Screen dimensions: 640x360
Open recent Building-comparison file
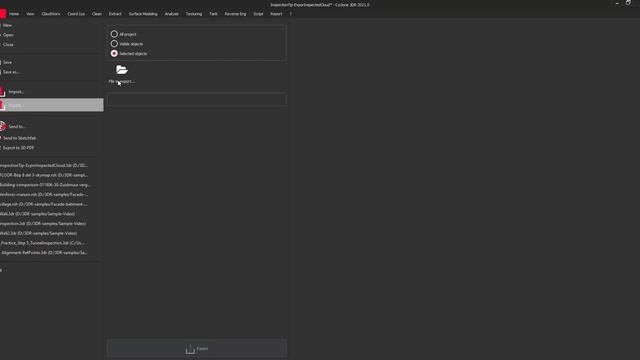click(x=45, y=185)
